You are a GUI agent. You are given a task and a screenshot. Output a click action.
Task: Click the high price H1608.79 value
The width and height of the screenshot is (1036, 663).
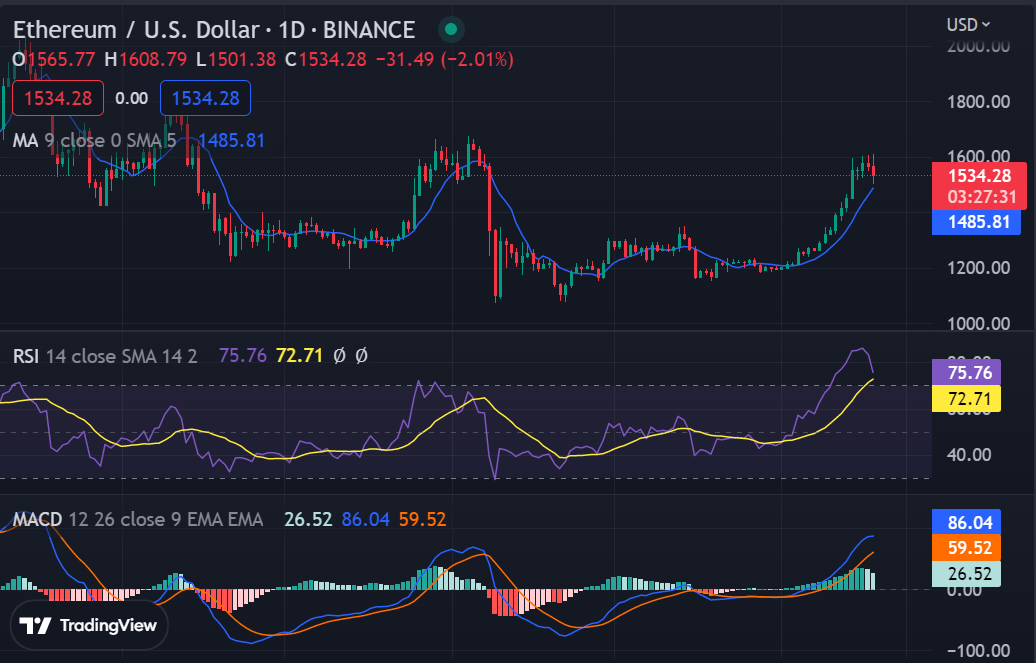[x=145, y=59]
